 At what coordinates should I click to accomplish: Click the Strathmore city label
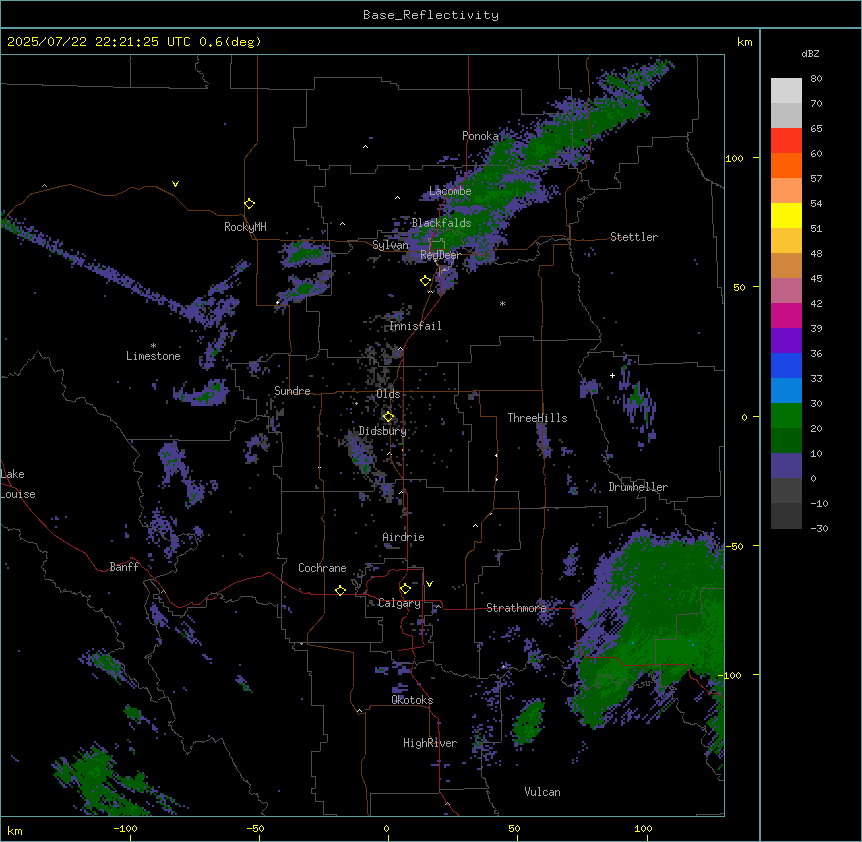point(516,608)
